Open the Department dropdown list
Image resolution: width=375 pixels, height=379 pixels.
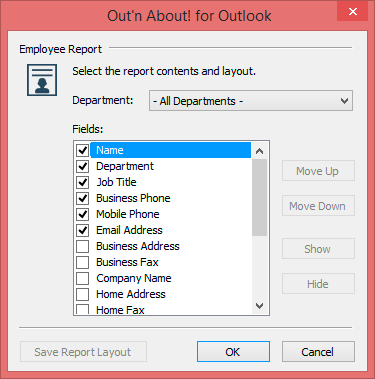[251, 101]
